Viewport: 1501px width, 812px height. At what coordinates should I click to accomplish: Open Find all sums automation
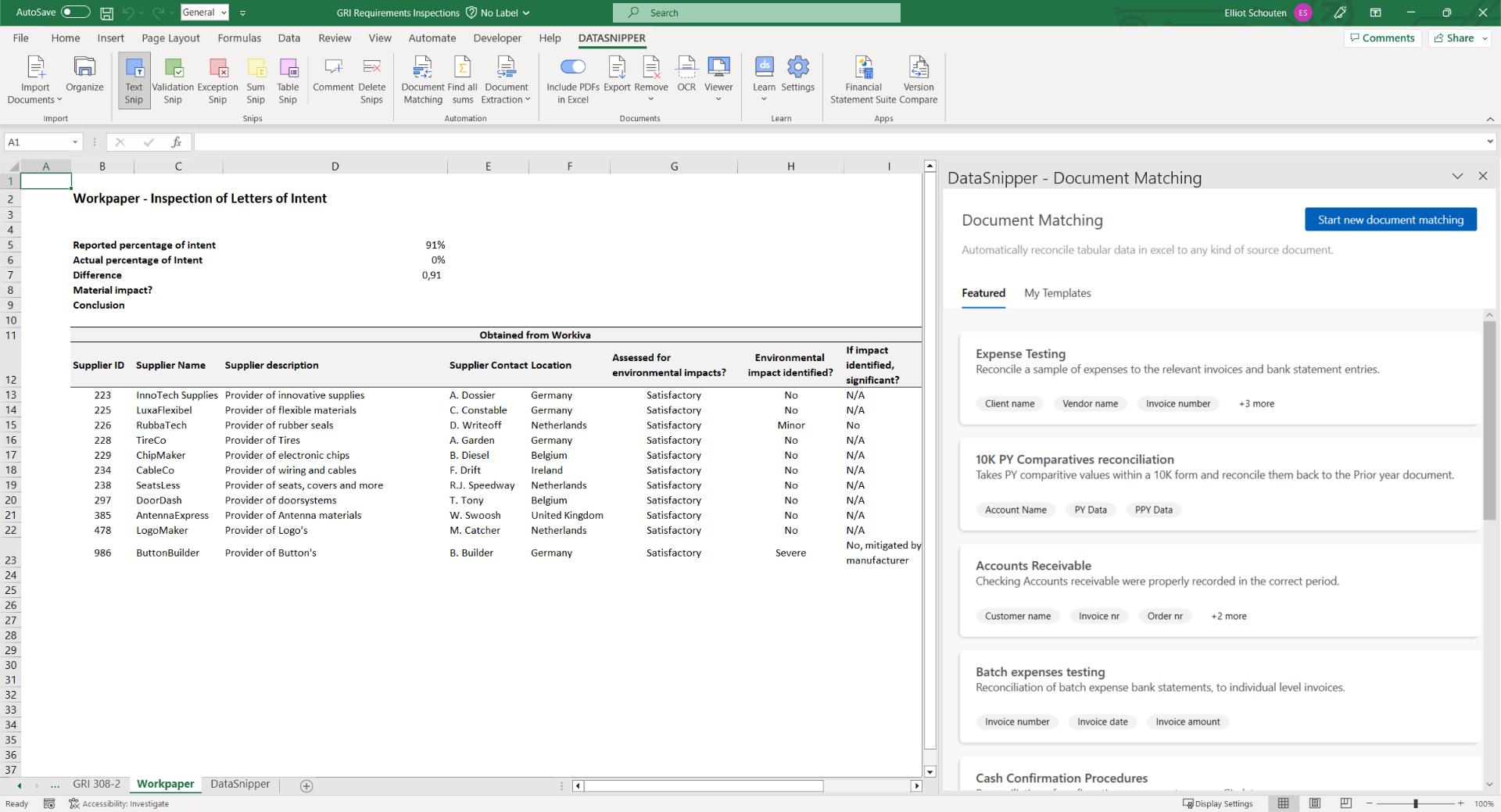pos(462,80)
